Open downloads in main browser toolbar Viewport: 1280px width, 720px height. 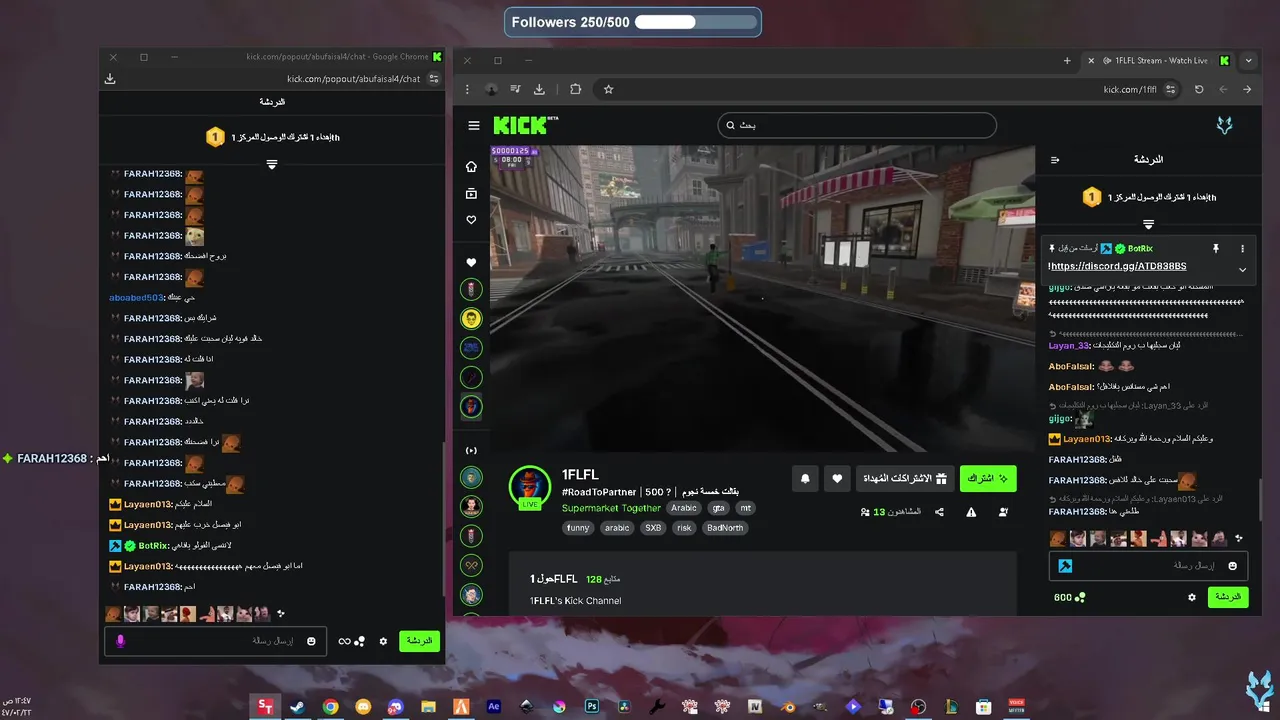point(539,89)
